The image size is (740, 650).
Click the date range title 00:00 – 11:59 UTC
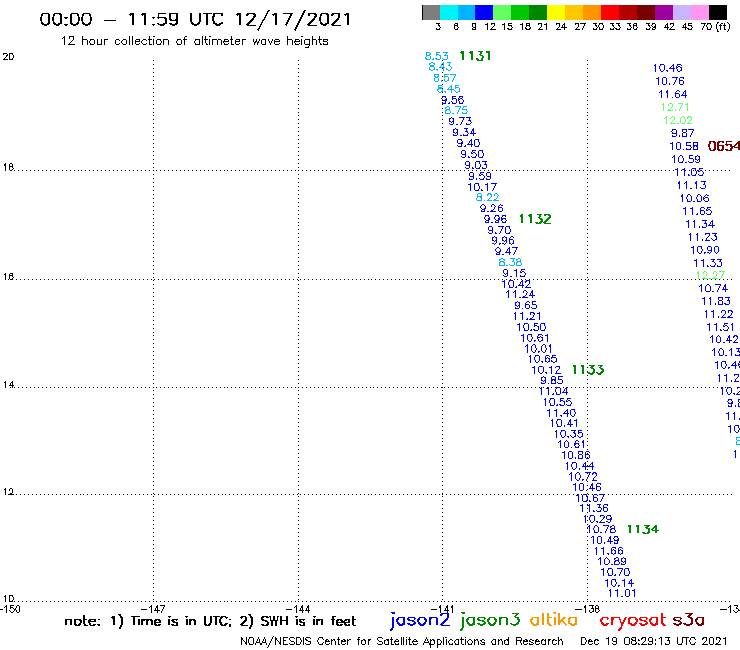click(x=195, y=19)
